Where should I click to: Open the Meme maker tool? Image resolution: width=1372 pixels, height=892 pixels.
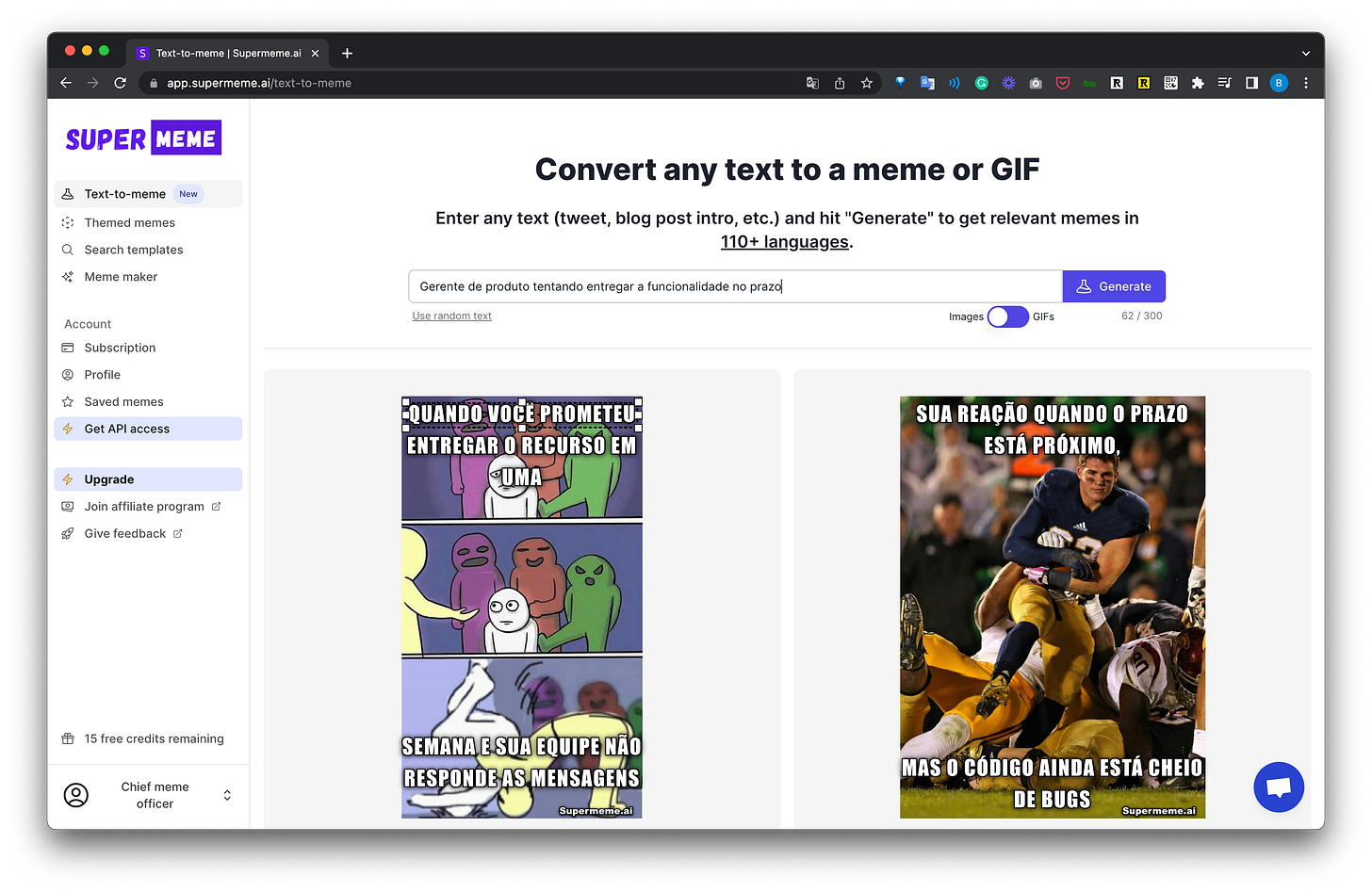point(121,276)
